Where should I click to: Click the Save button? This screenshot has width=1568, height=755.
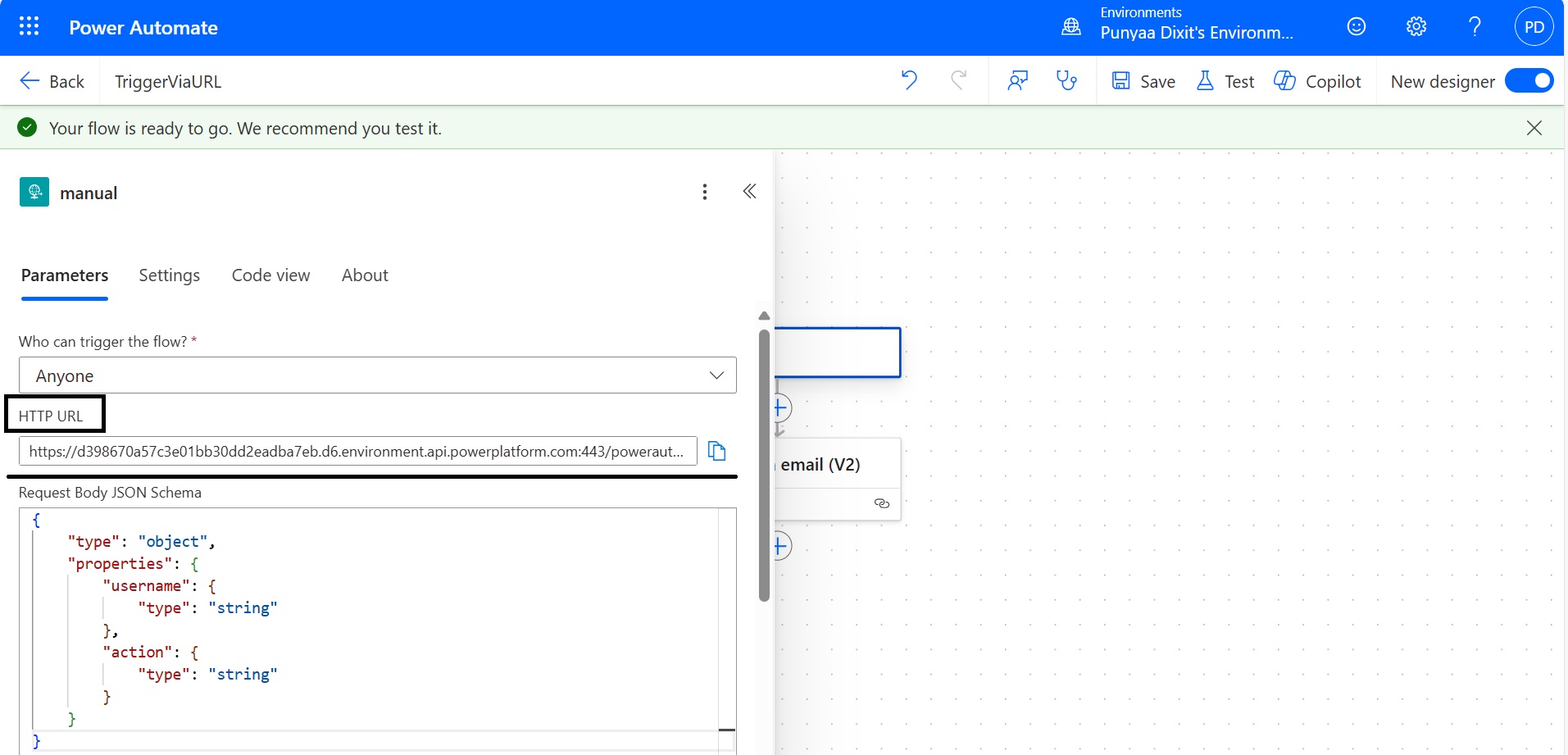[x=1143, y=81]
